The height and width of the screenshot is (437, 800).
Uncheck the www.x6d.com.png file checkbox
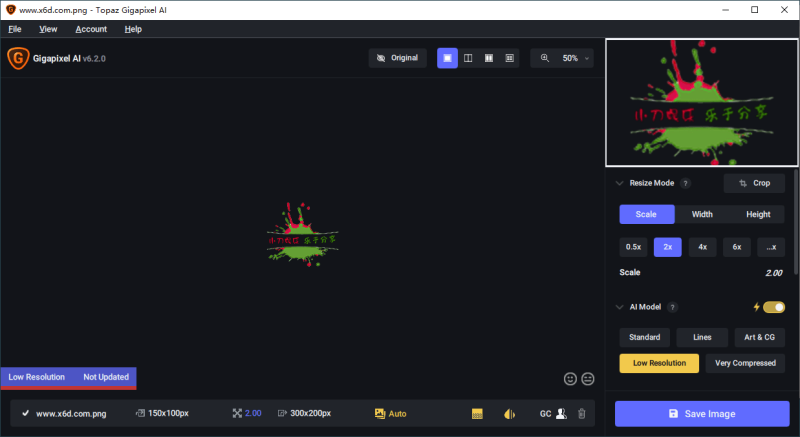pyautogui.click(x=26, y=413)
